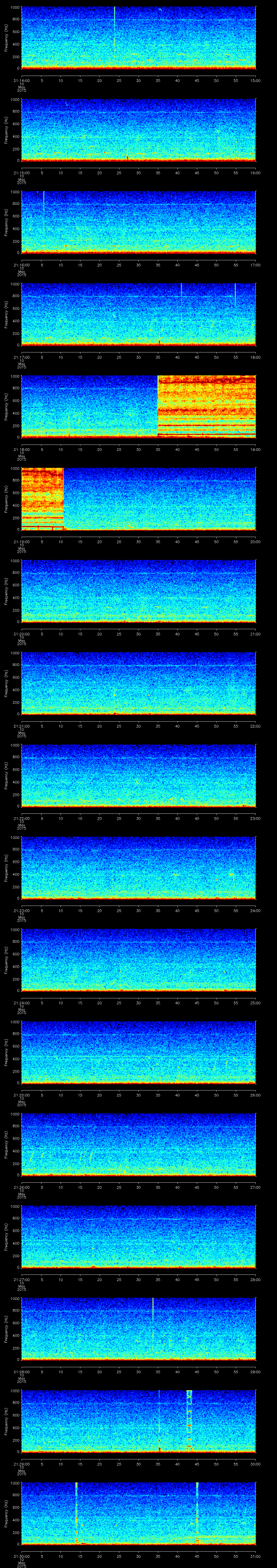Click the 19:00 end time label
This screenshot has width=277, height=1568.
pyautogui.click(x=256, y=449)
